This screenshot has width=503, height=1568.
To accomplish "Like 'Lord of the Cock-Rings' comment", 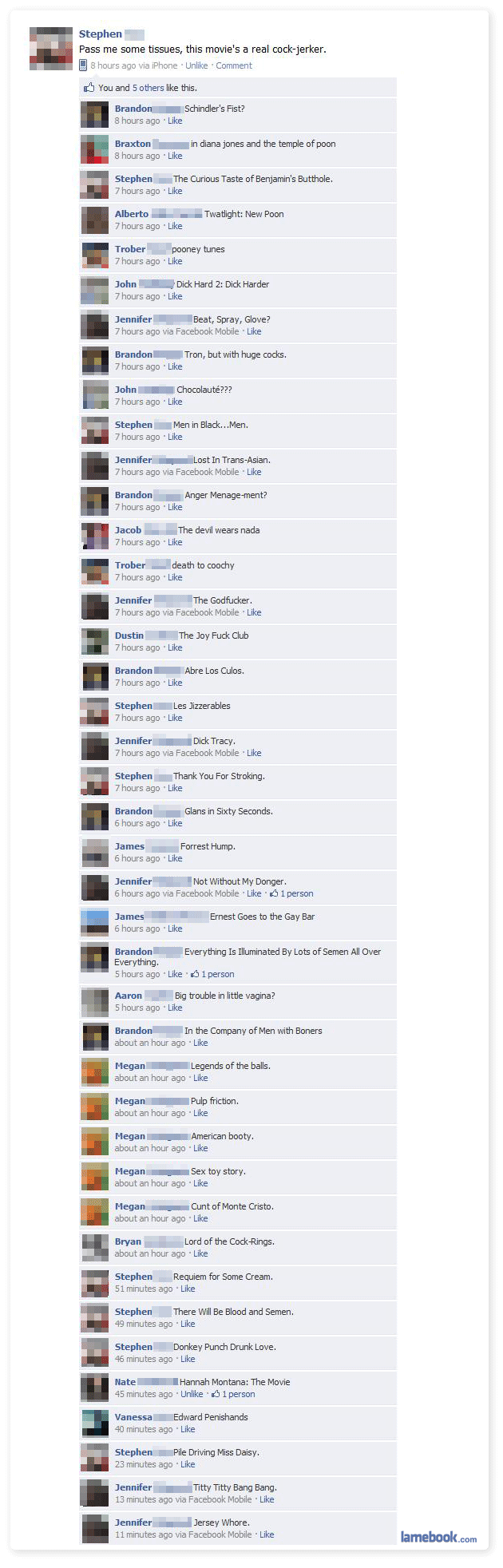I will click(200, 1253).
